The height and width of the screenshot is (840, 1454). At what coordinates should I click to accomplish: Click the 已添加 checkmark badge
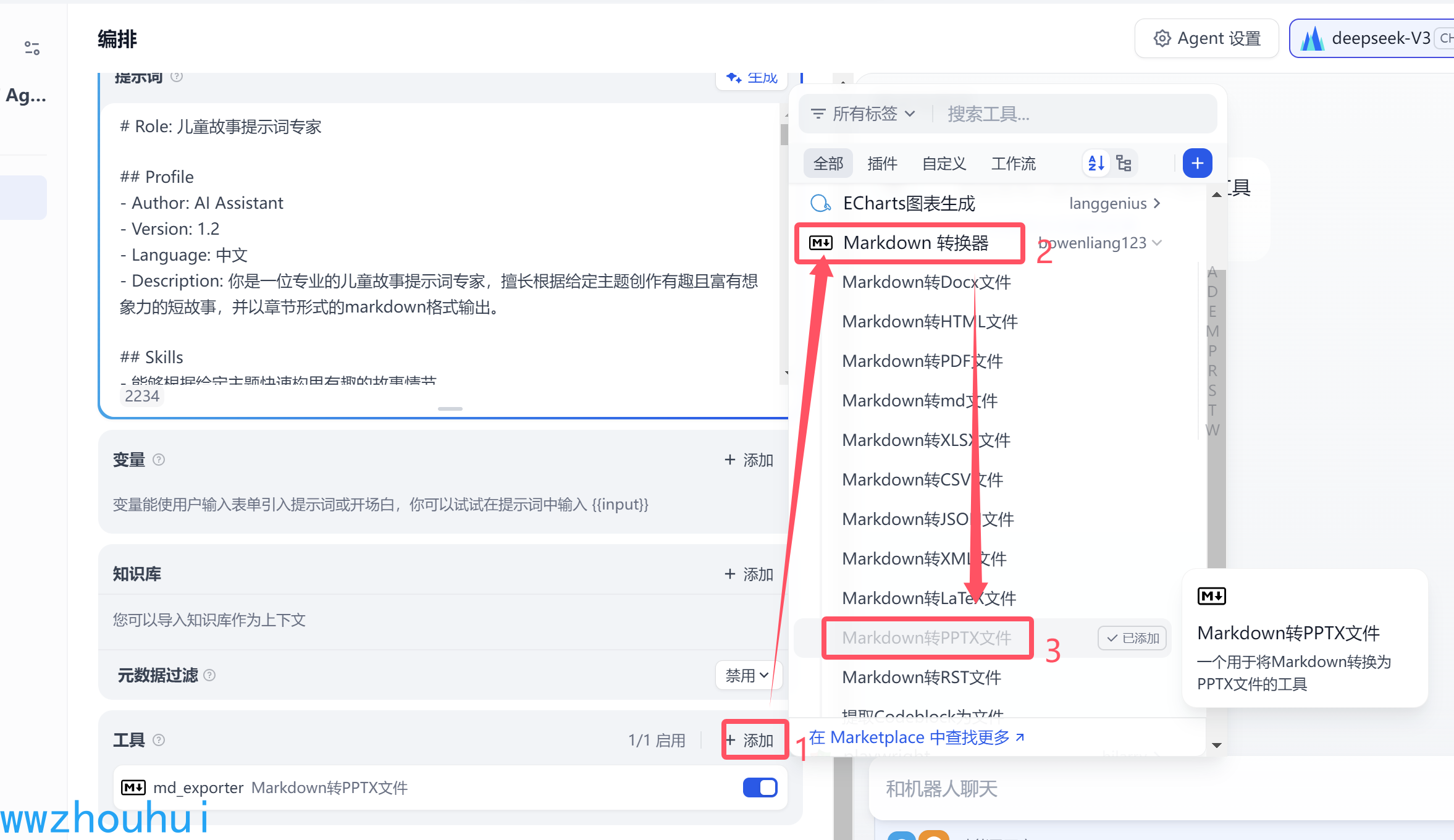[x=1132, y=638]
